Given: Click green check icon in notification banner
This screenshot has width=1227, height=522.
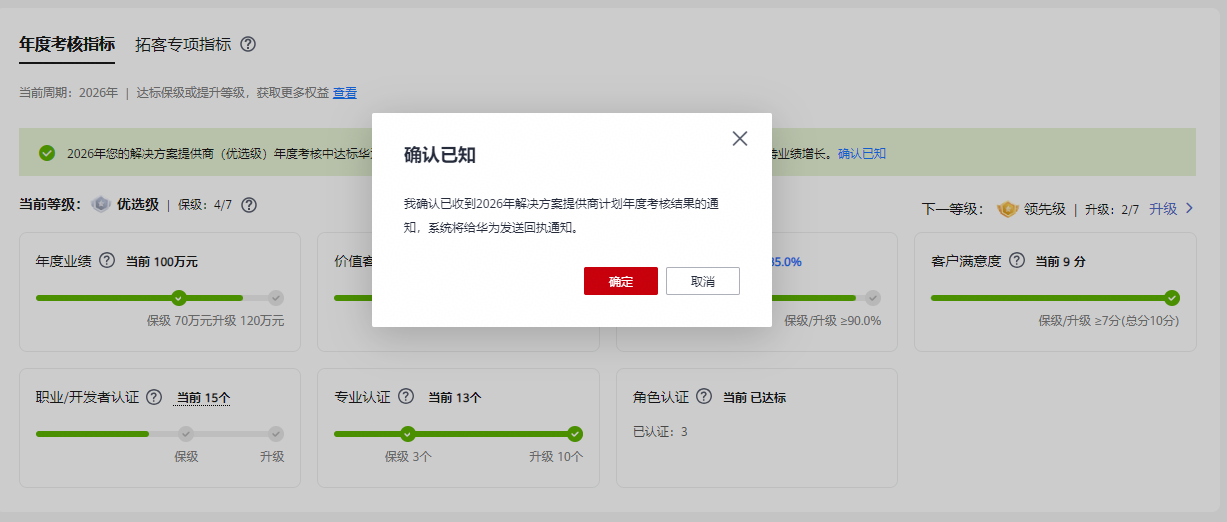Looking at the screenshot, I should pyautogui.click(x=47, y=153).
